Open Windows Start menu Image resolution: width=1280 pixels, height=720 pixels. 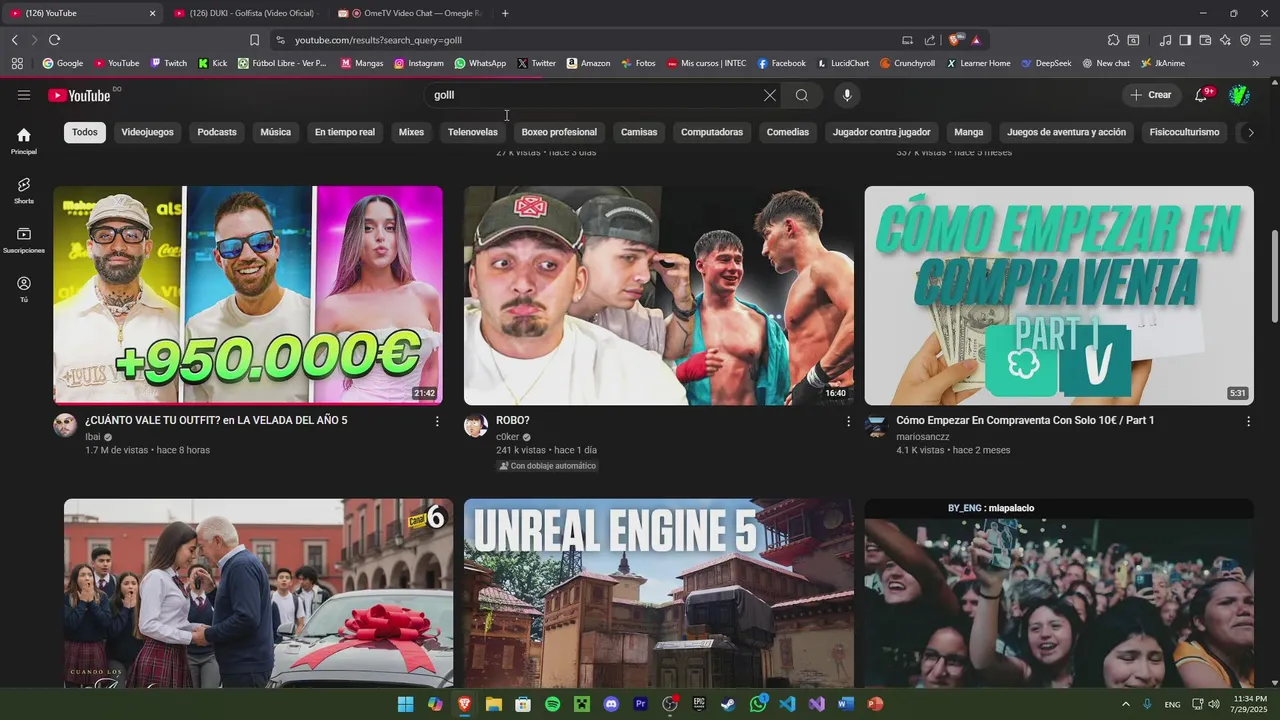405,704
